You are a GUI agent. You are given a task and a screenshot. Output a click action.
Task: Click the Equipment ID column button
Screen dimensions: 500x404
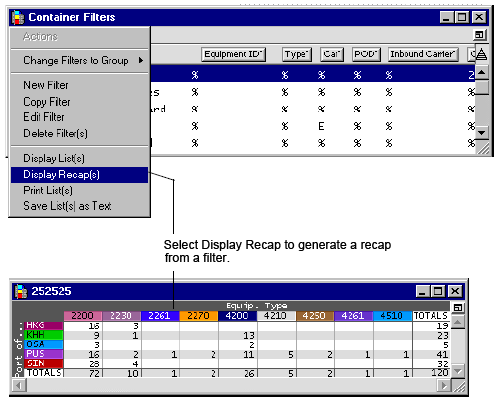click(233, 54)
